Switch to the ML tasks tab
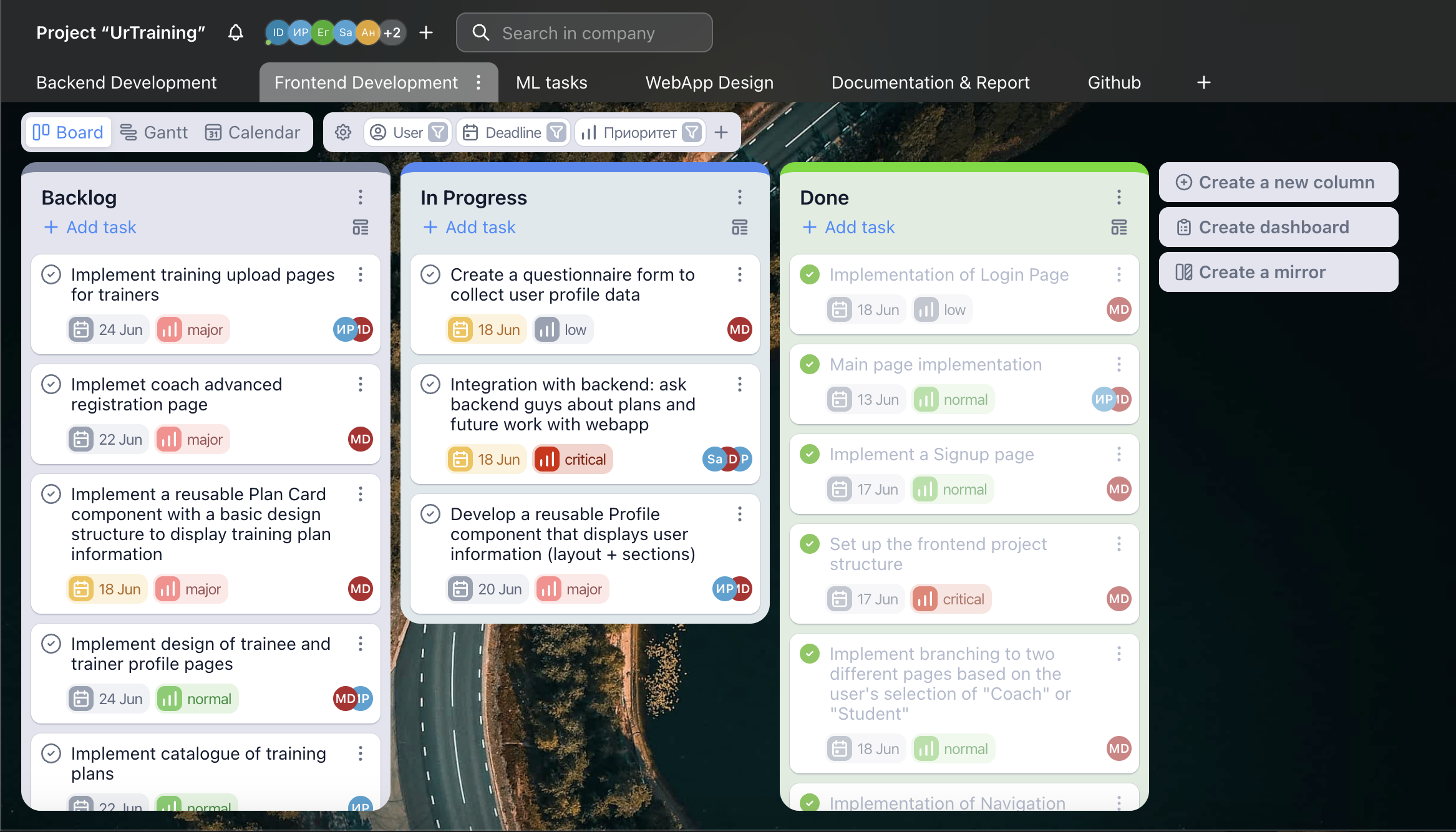Viewport: 1456px width, 832px height. point(551,82)
